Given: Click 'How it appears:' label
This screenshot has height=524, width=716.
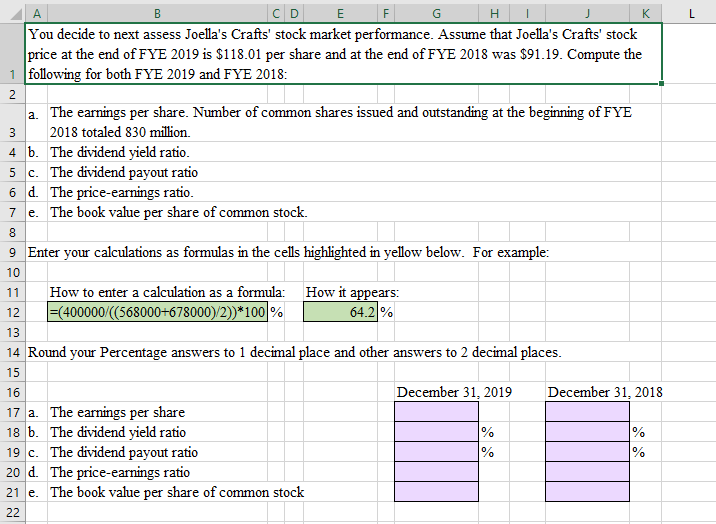Looking at the screenshot, I should pos(352,292).
